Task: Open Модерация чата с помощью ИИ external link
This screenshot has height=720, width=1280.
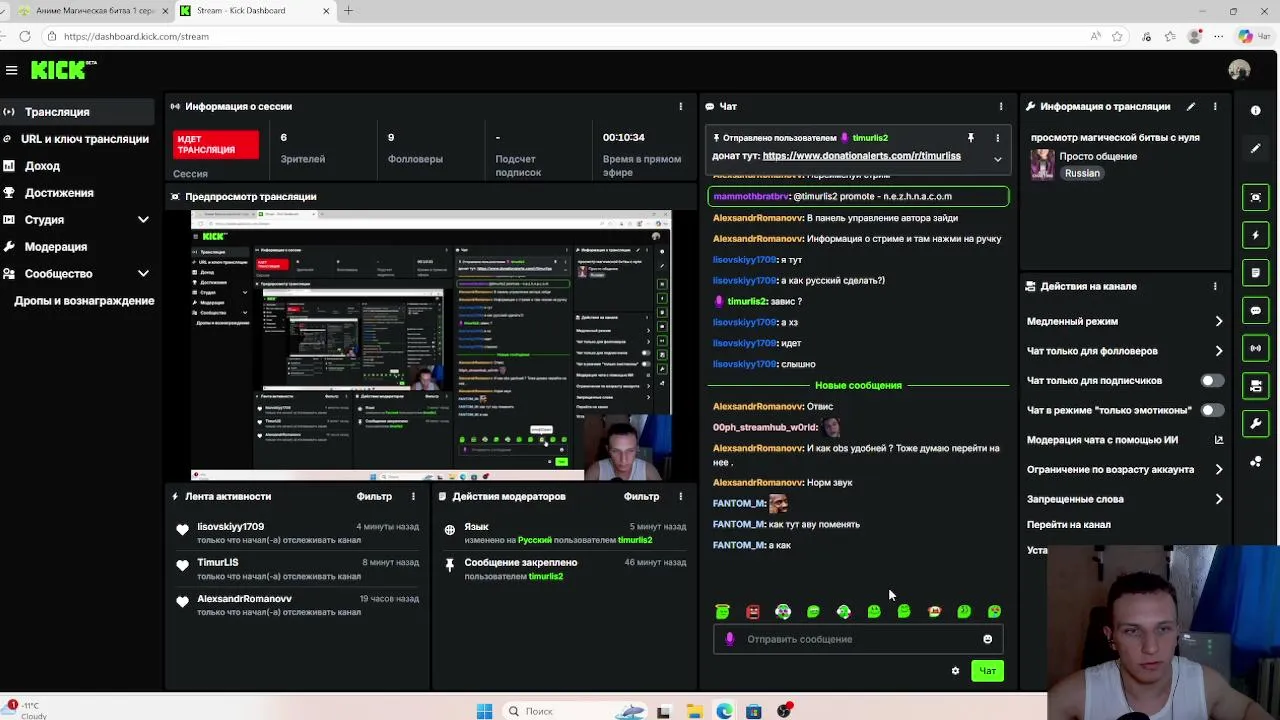Action: [1218, 440]
